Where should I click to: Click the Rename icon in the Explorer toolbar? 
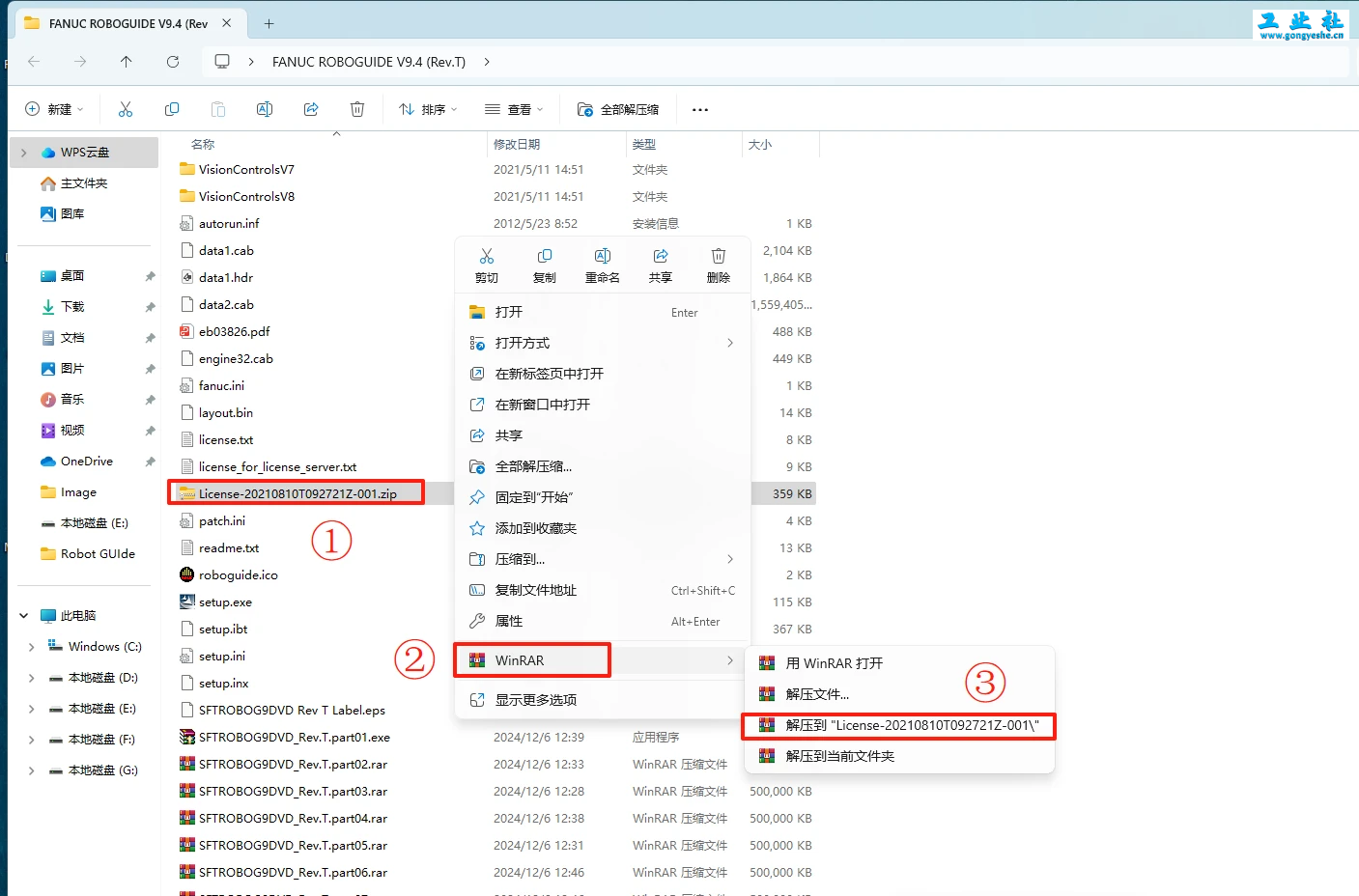[x=265, y=109]
